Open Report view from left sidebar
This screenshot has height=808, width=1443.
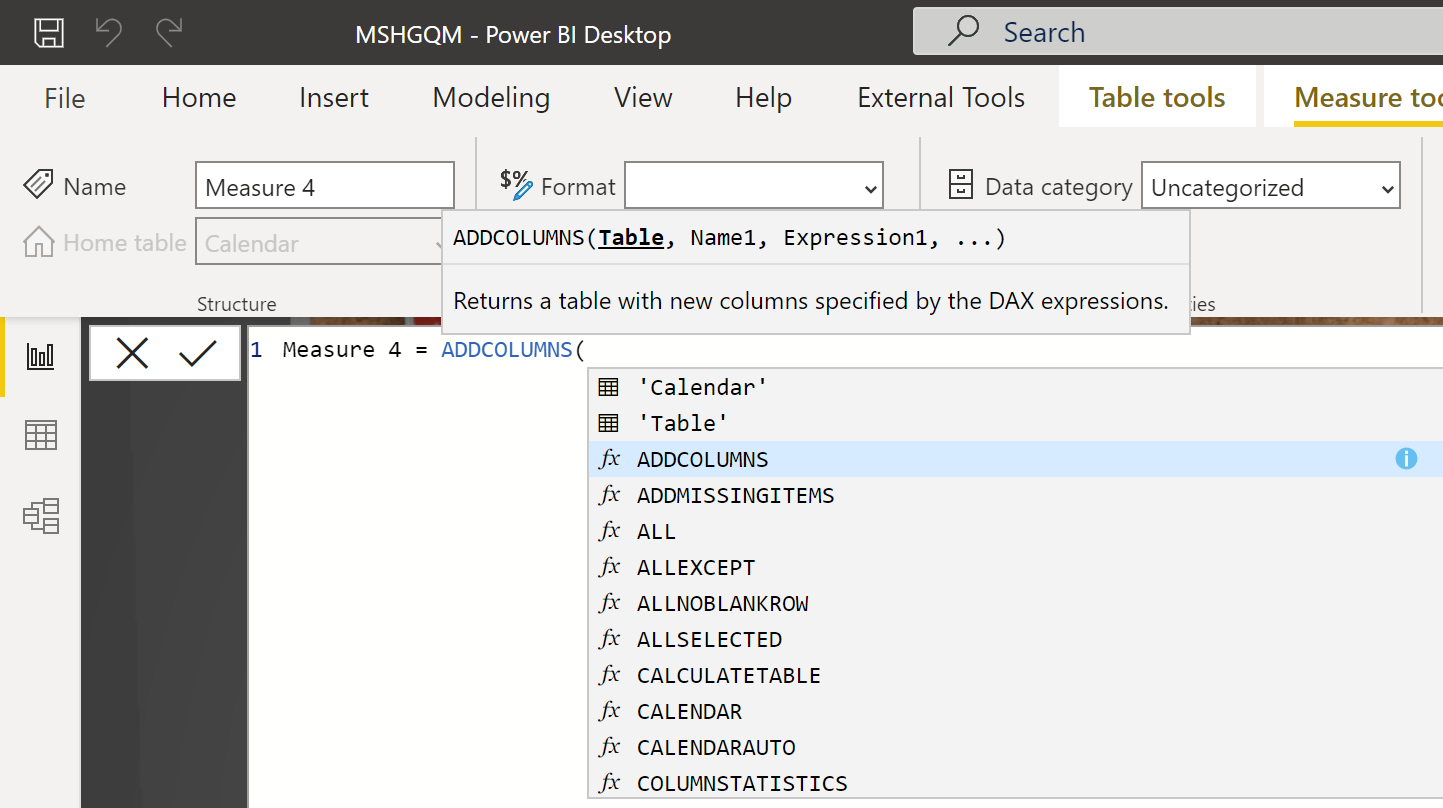point(41,356)
